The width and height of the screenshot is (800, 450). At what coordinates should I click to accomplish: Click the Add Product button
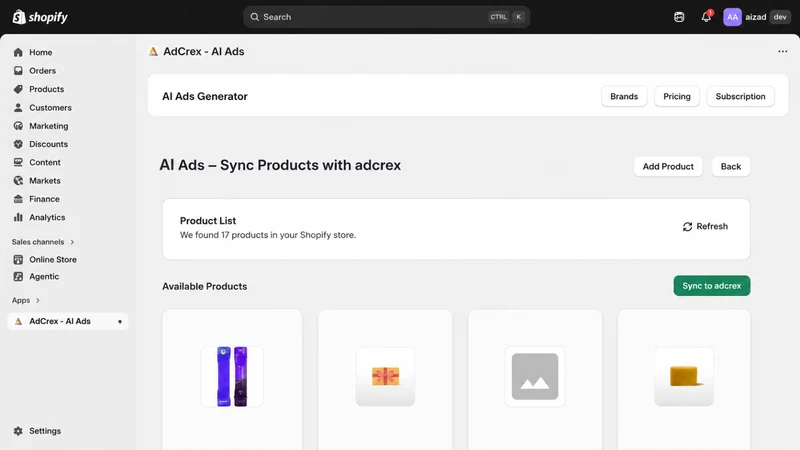668,166
